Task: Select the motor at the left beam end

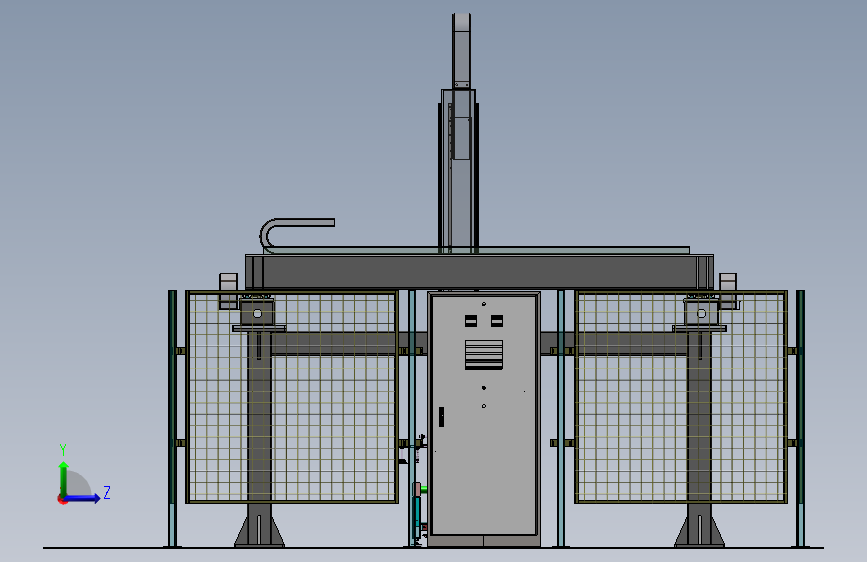Action: pyautogui.click(x=228, y=291)
